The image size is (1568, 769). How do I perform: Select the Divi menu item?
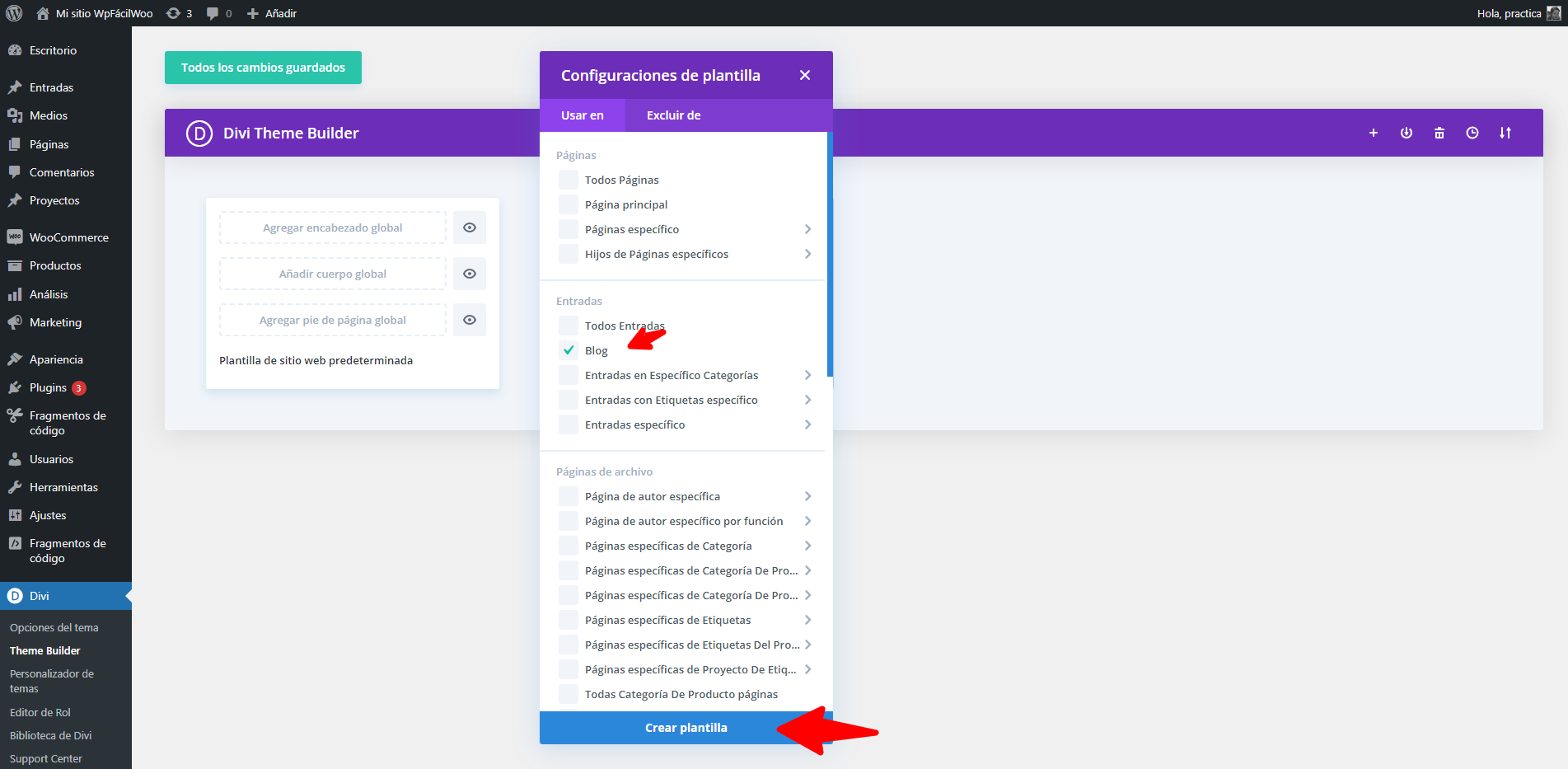pyautogui.click(x=66, y=596)
